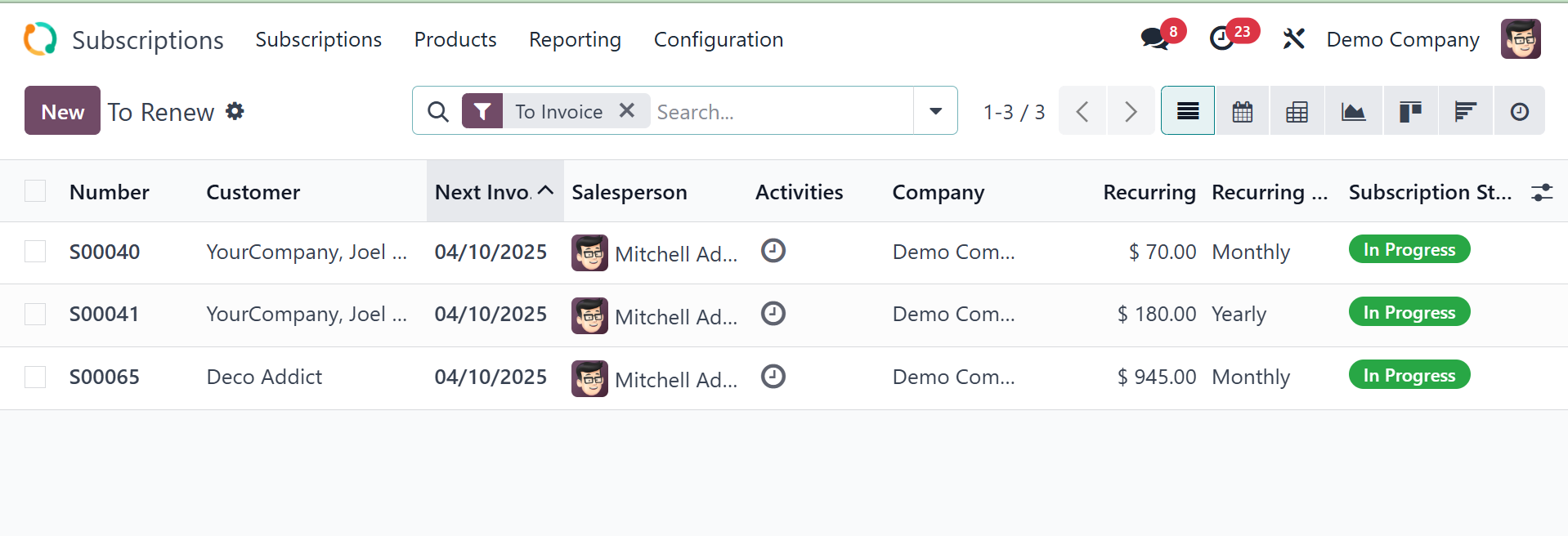Sort by Next Invoice column

pos(495,192)
